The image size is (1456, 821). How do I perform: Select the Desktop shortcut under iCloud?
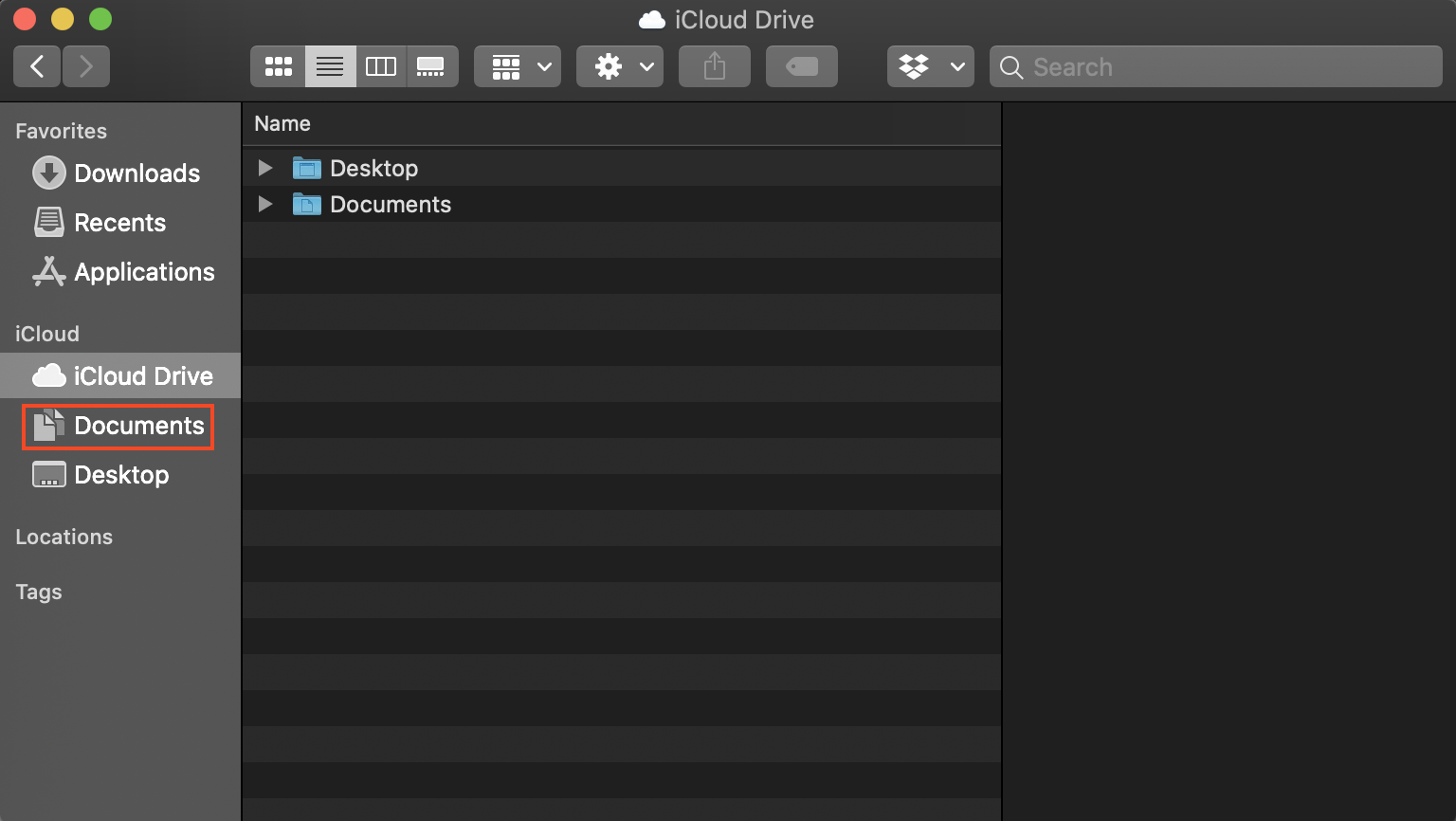tap(121, 475)
